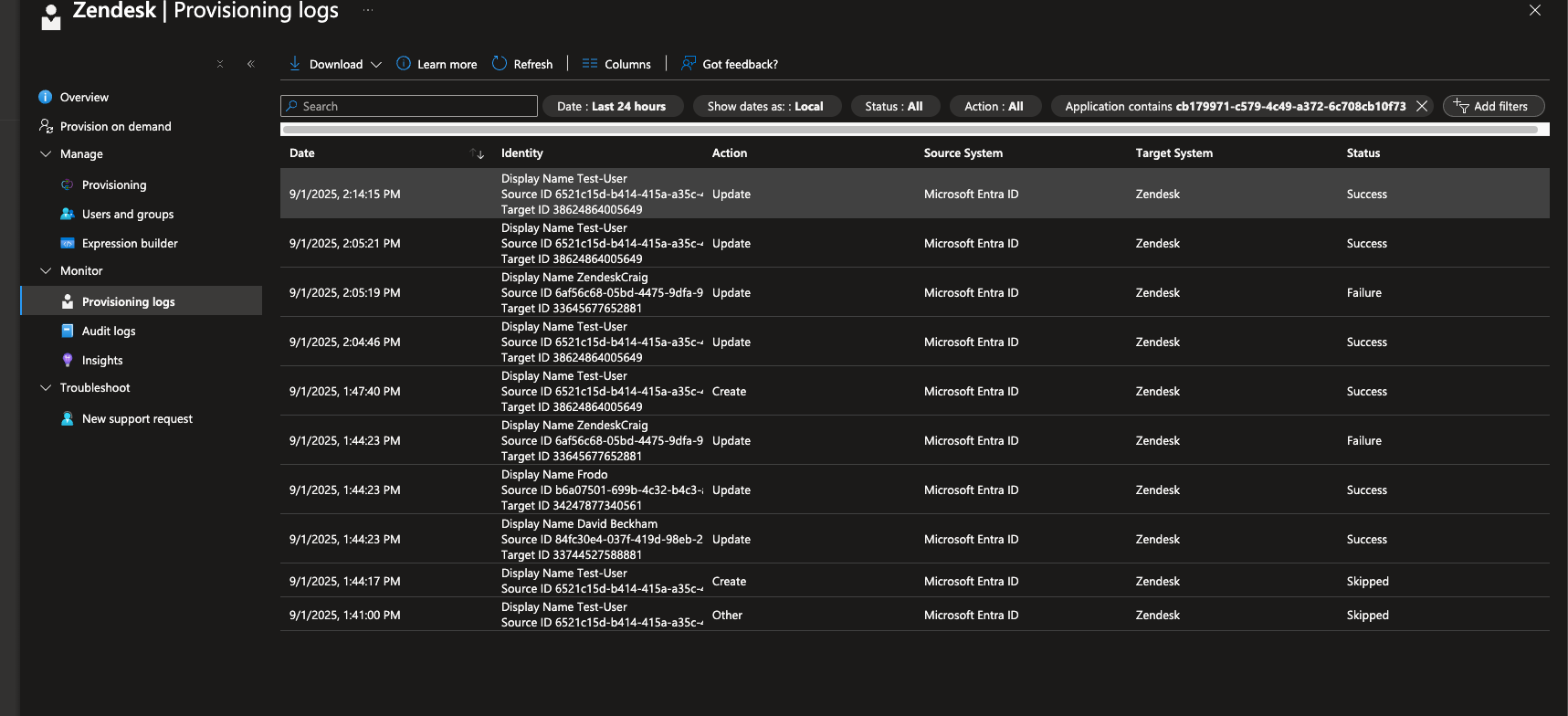The width and height of the screenshot is (1568, 716).
Task: Collapse the Troubleshoot section chevron
Action: [46, 387]
